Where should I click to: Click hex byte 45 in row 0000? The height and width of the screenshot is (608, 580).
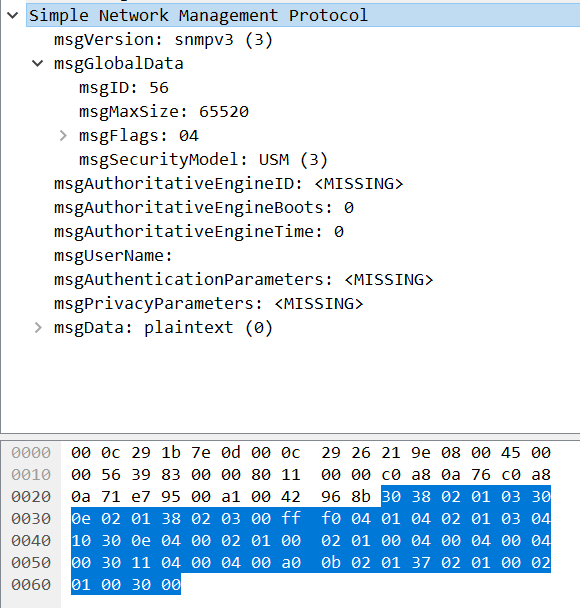tap(511, 453)
